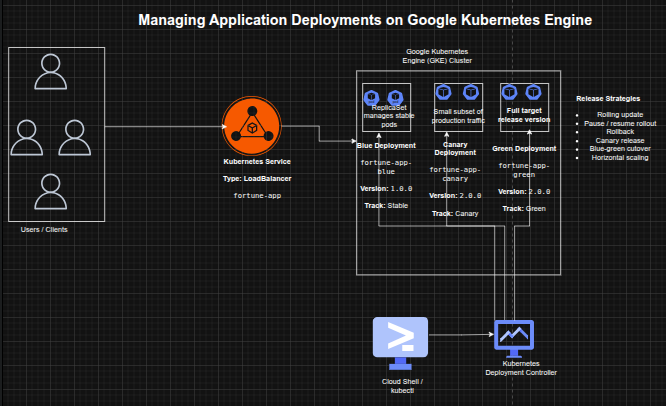Click the 'Full target release version' box
The image size is (666, 406).
[x=527, y=113]
